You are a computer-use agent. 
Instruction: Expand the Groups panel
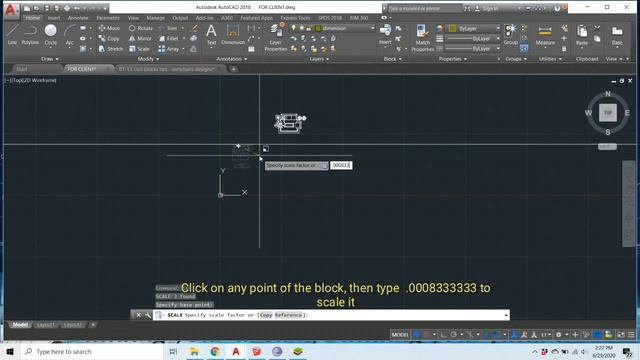(516, 59)
